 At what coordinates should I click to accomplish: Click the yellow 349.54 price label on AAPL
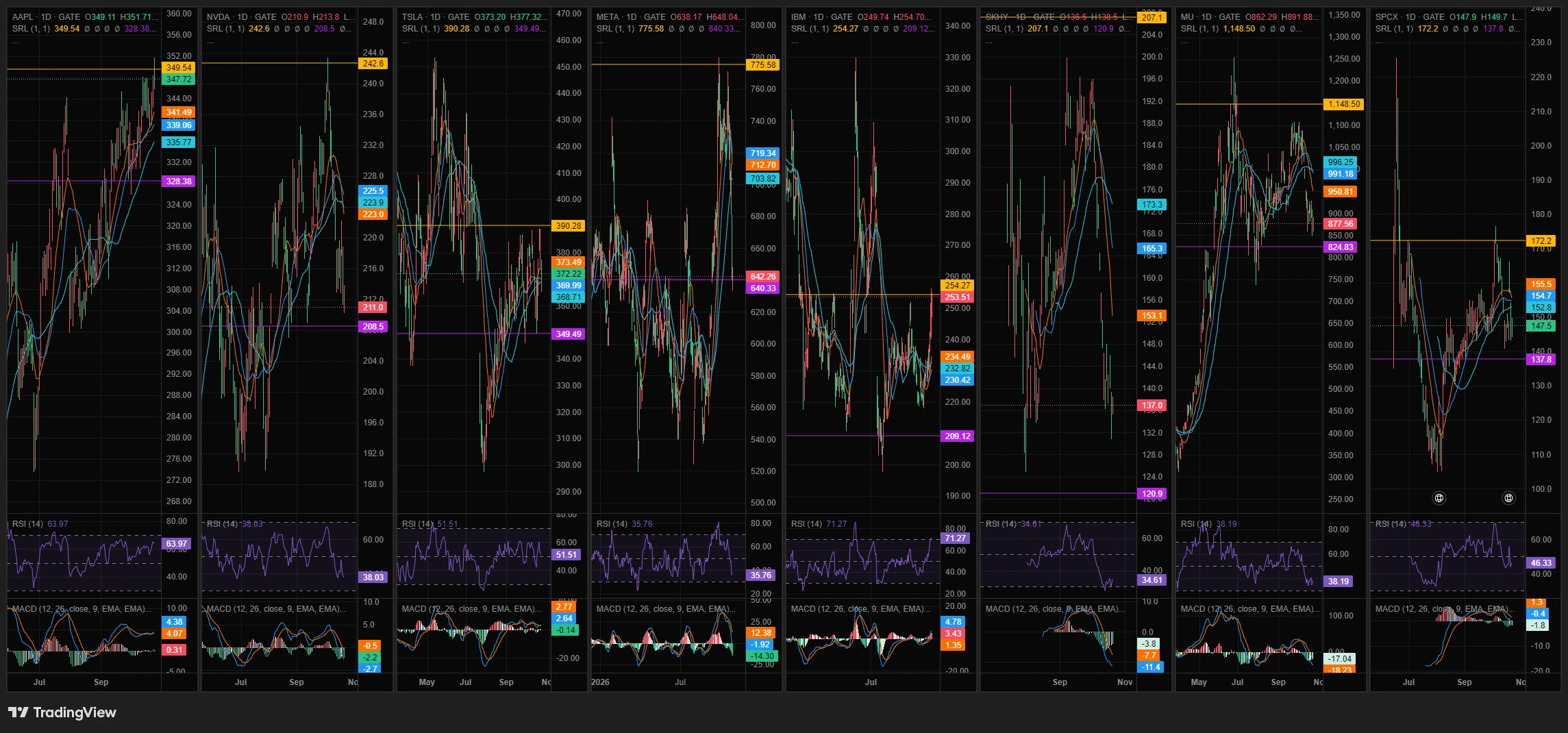click(179, 68)
